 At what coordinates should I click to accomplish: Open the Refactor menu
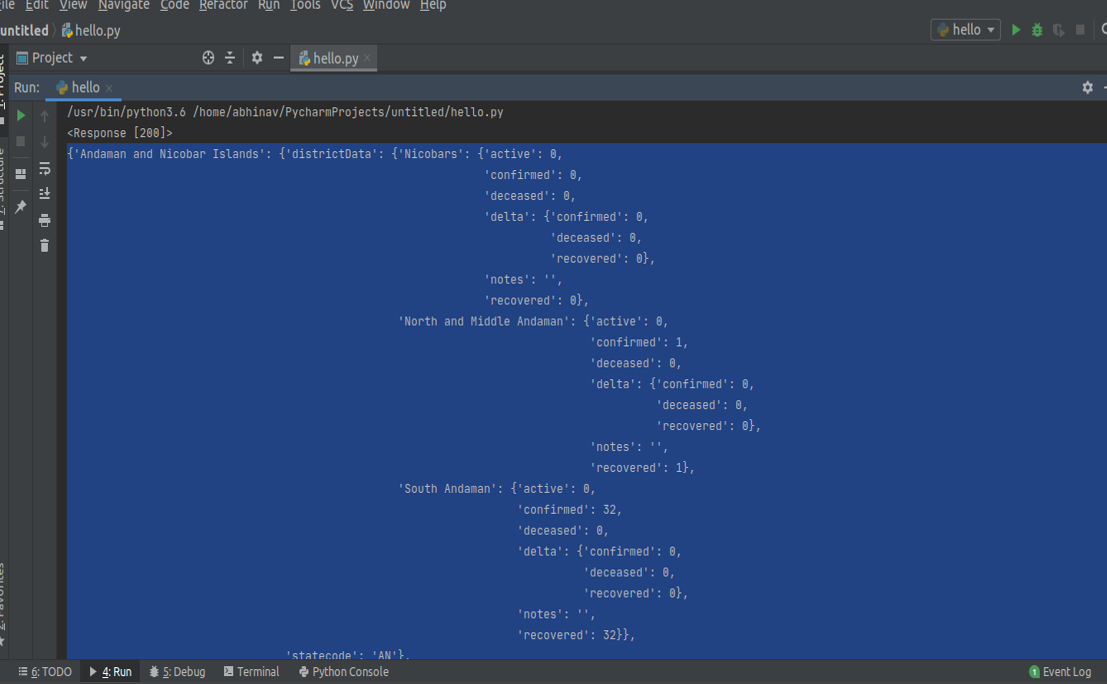(222, 5)
